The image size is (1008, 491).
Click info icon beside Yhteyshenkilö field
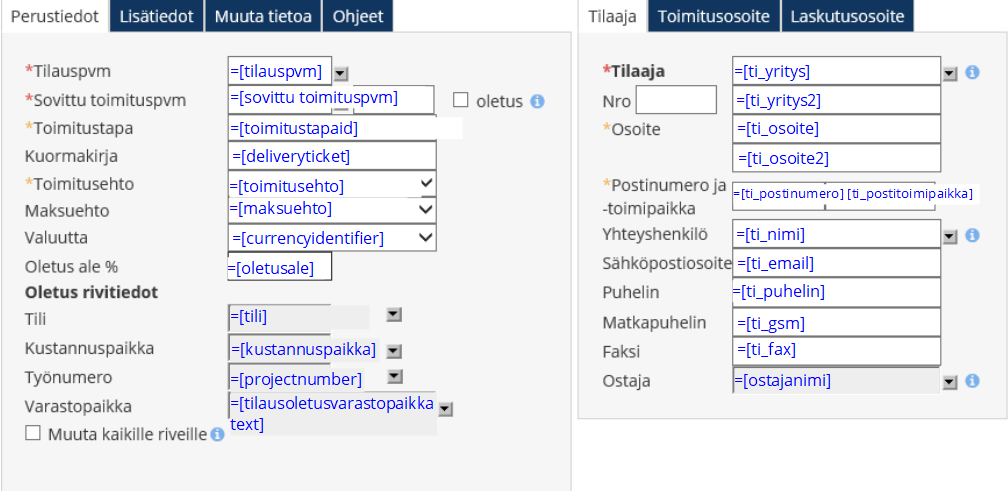point(972,236)
